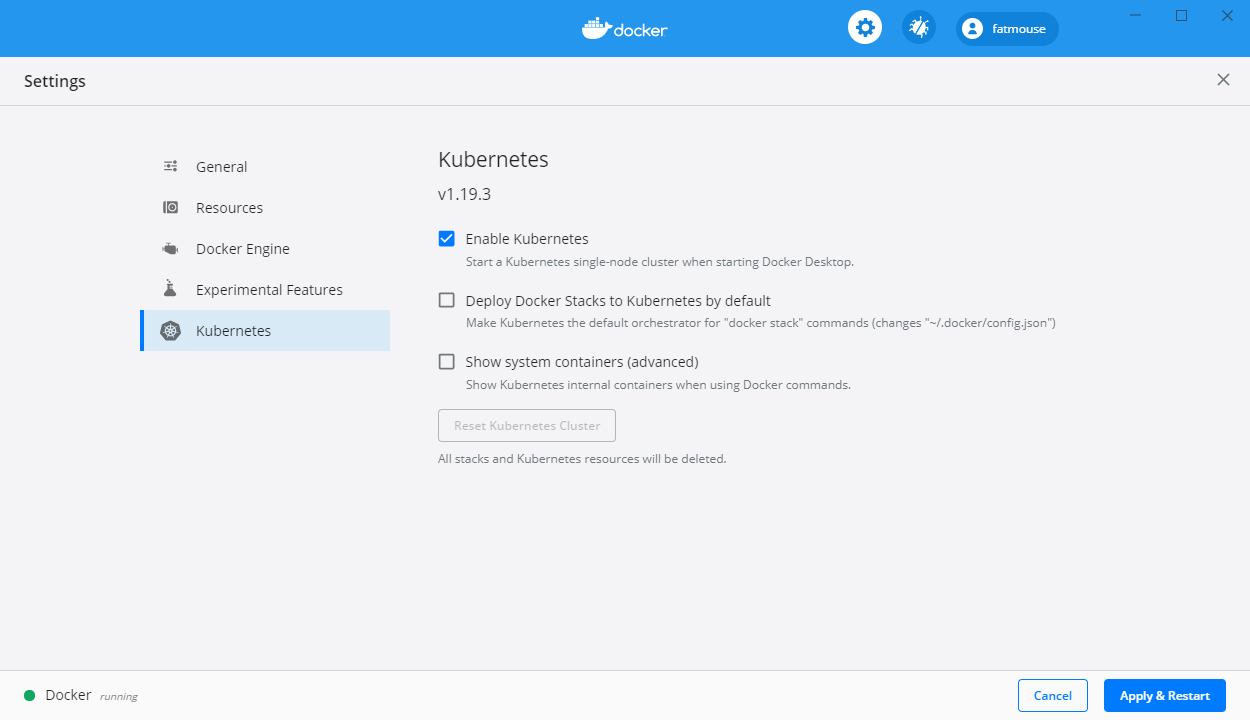Image resolution: width=1250 pixels, height=720 pixels.
Task: Go to Experimental Features section
Action: [265, 290]
